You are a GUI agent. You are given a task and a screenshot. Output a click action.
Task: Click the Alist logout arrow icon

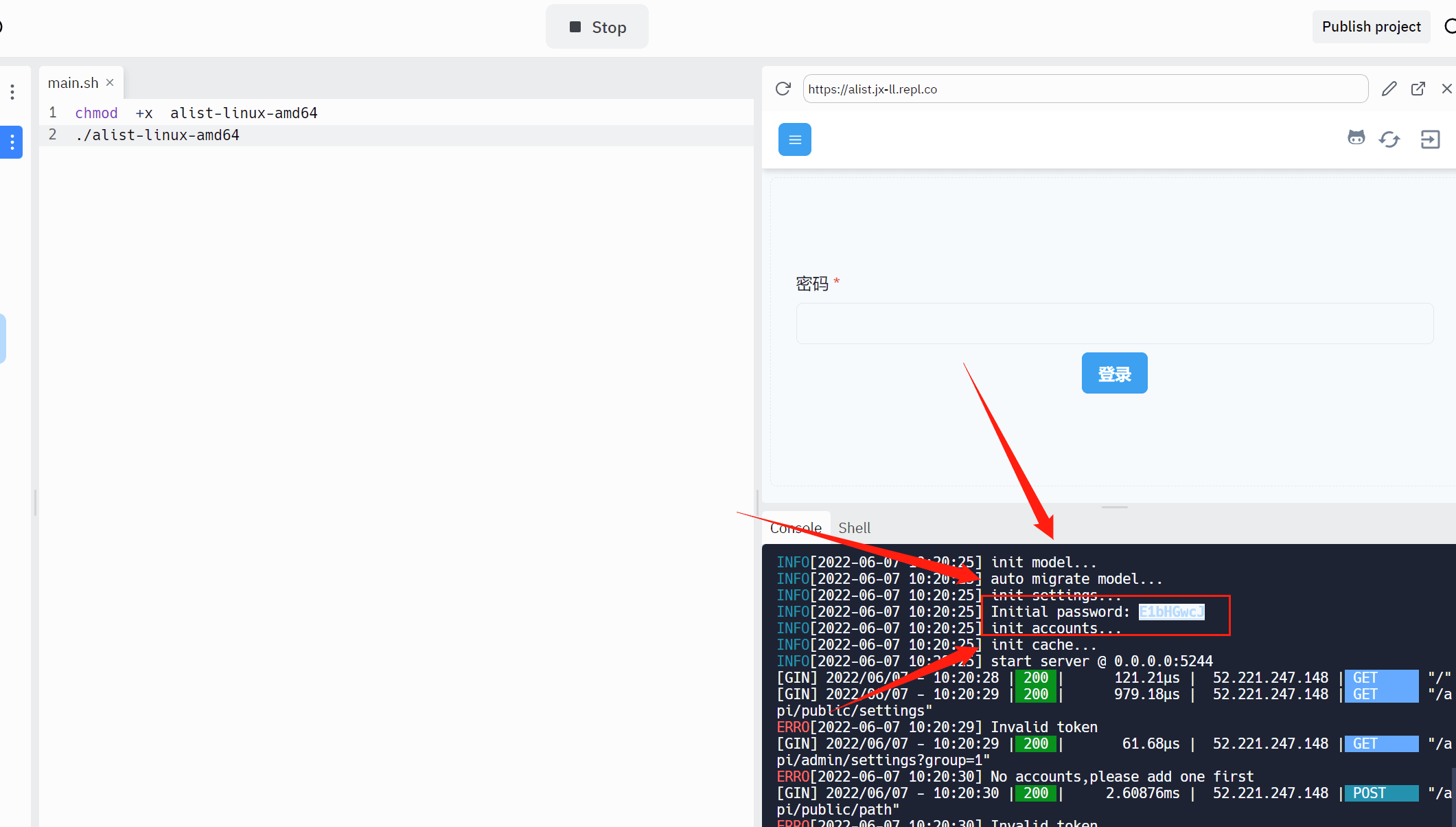(1430, 139)
